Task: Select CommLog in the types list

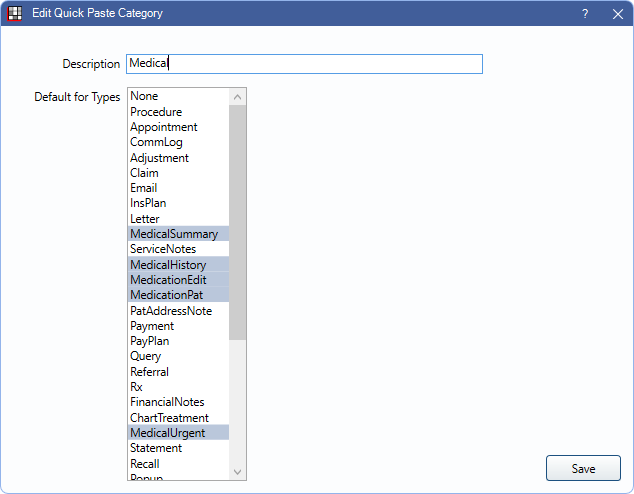Action: [178, 142]
